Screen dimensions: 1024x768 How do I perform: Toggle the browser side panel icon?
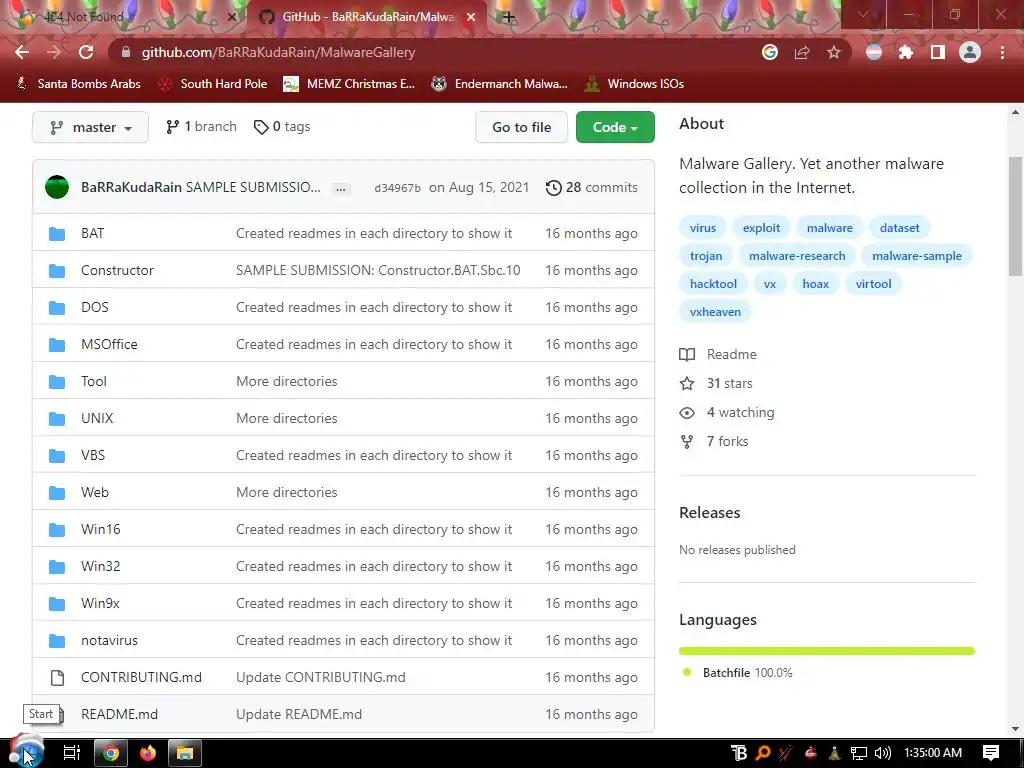(x=938, y=52)
